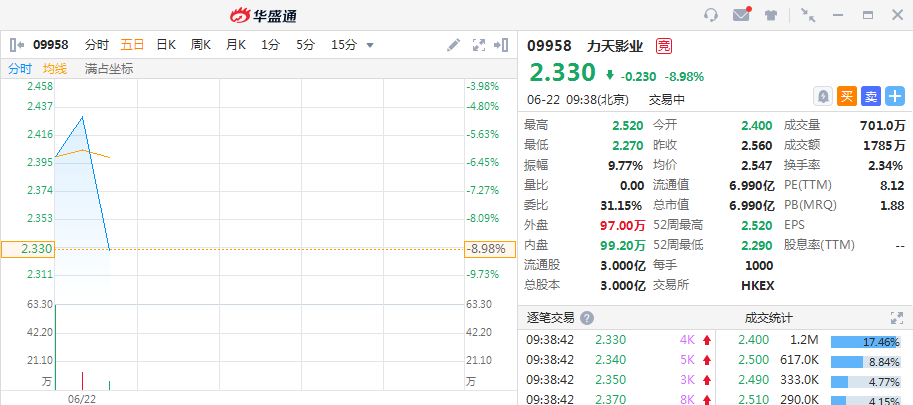
Task: Click the current price 2.330 in quote panel
Action: click(562, 73)
